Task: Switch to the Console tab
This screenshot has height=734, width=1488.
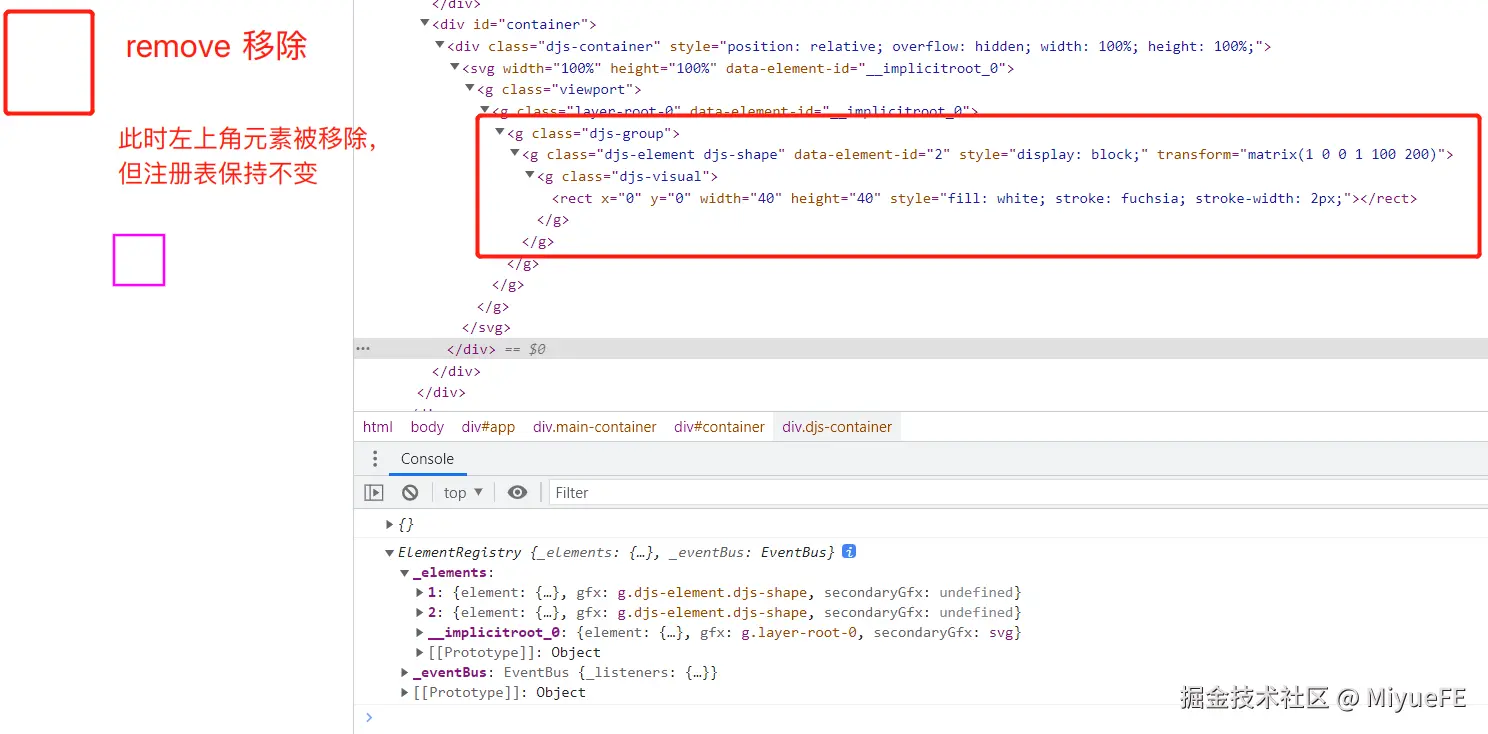Action: coord(427,459)
